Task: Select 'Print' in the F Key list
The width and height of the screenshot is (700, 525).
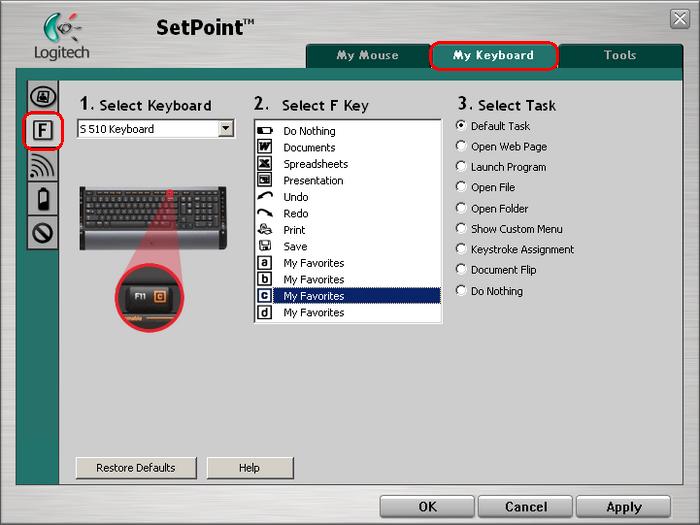Action: pyautogui.click(x=294, y=230)
